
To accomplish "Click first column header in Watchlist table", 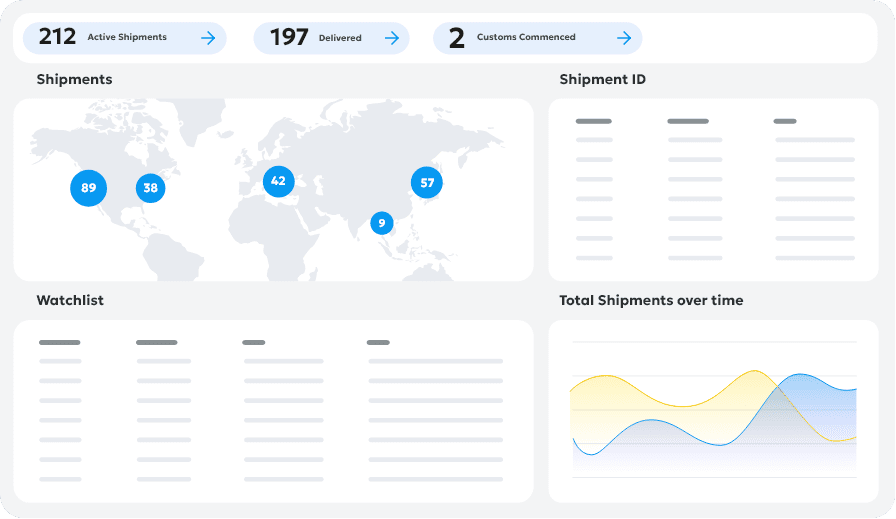I will tap(59, 342).
